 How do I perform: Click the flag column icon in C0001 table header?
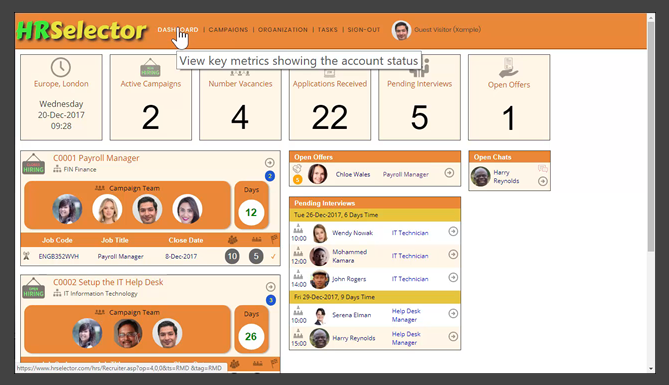[x=274, y=239]
